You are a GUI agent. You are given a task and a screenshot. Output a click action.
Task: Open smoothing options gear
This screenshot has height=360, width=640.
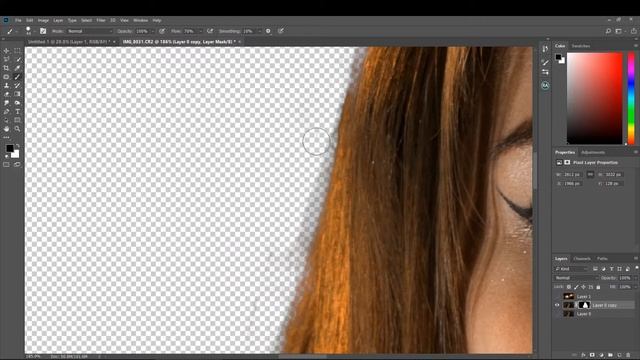pyautogui.click(x=268, y=31)
